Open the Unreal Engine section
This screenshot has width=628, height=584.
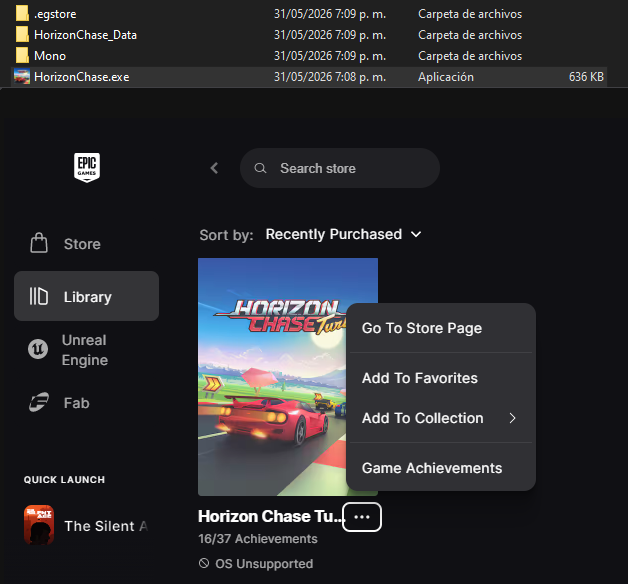point(87,350)
